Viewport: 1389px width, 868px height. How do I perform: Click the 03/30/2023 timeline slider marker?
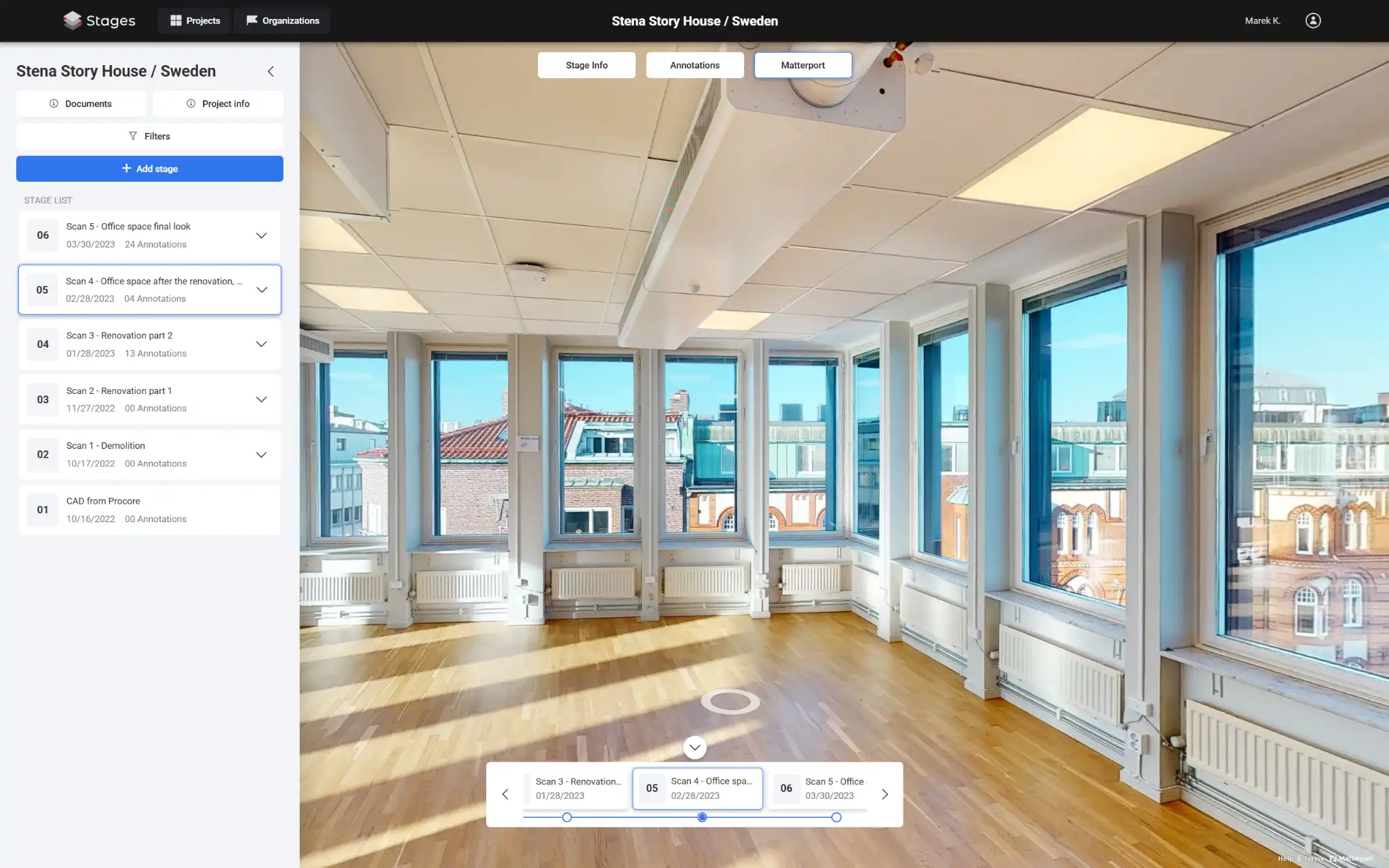click(836, 817)
